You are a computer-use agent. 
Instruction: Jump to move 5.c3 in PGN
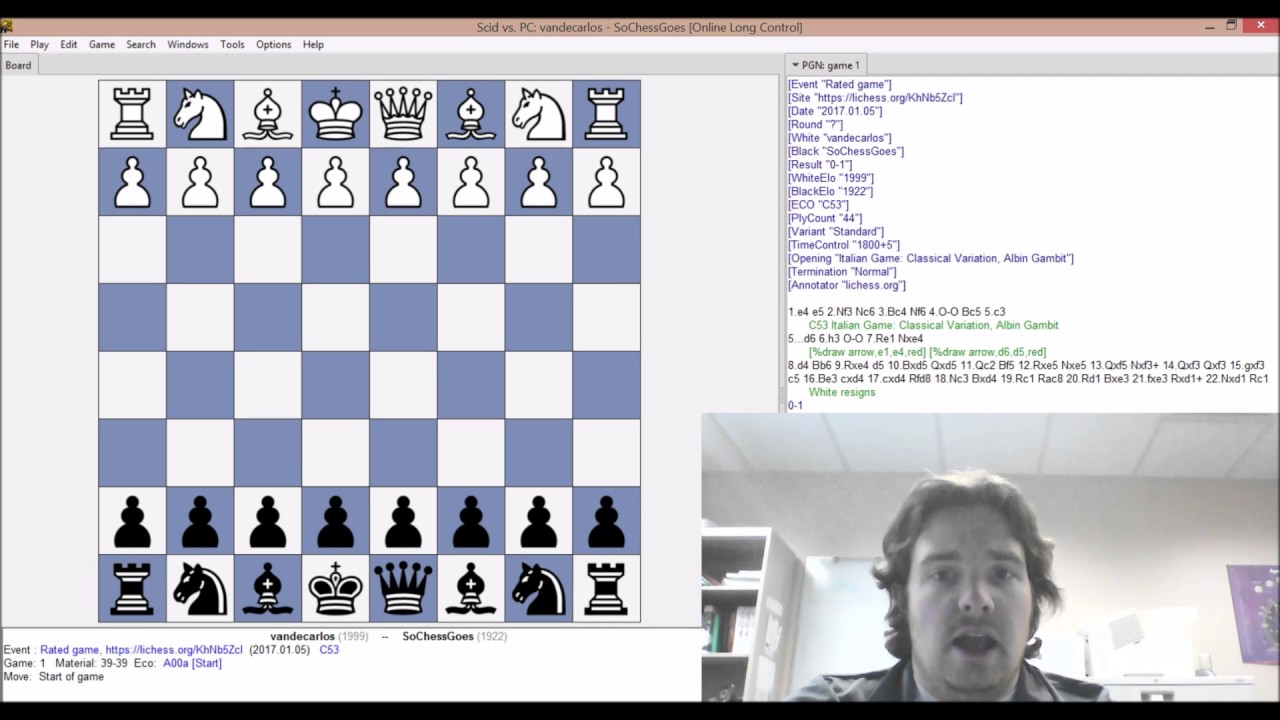point(994,312)
